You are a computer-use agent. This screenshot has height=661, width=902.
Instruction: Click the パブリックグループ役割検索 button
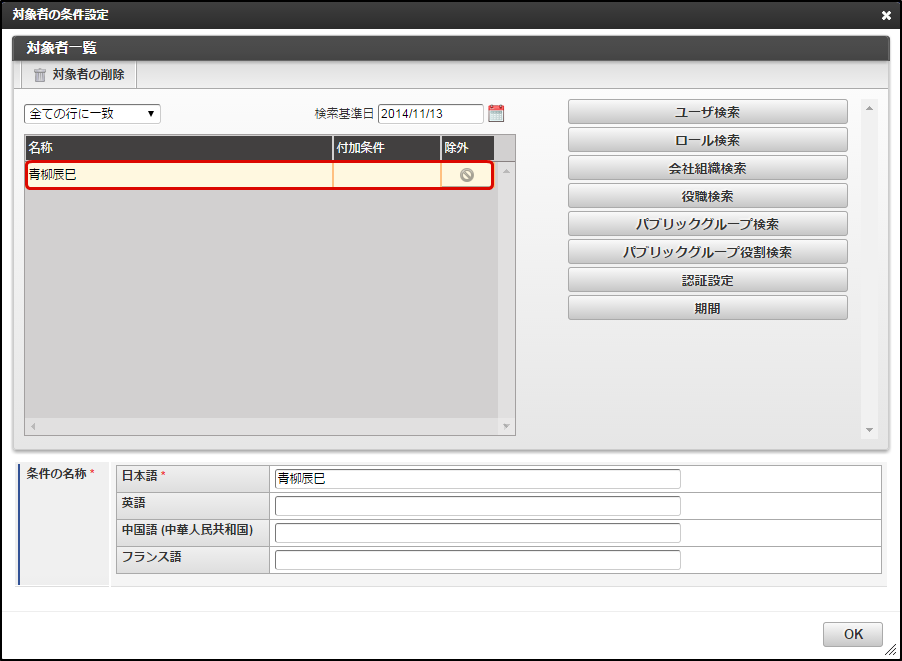(x=708, y=252)
